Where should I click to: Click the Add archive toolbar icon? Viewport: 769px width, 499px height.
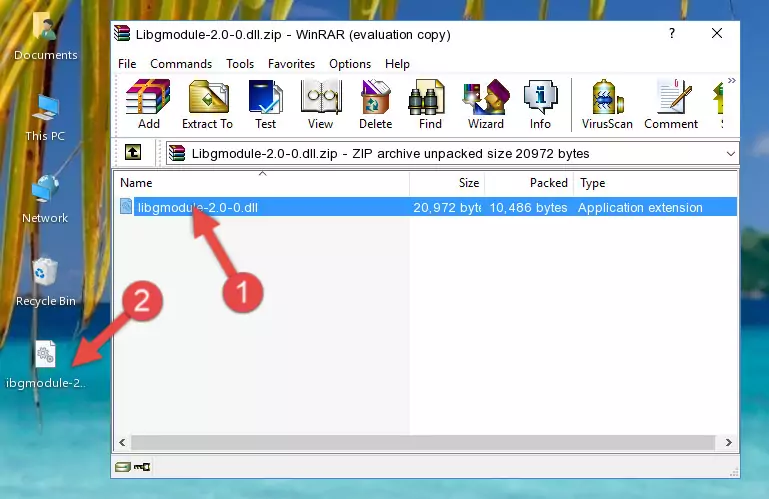(148, 104)
